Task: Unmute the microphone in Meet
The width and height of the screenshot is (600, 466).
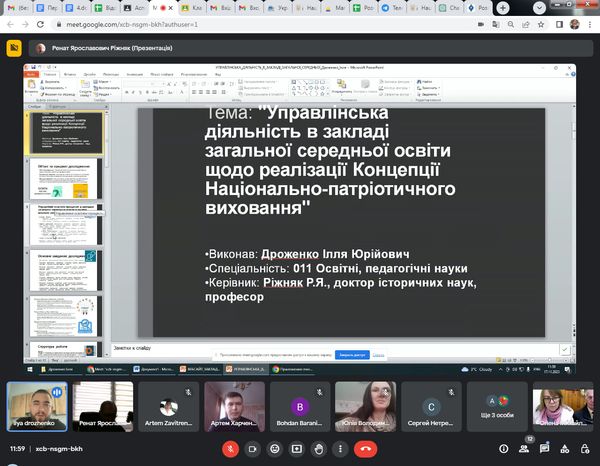Action: (231, 449)
